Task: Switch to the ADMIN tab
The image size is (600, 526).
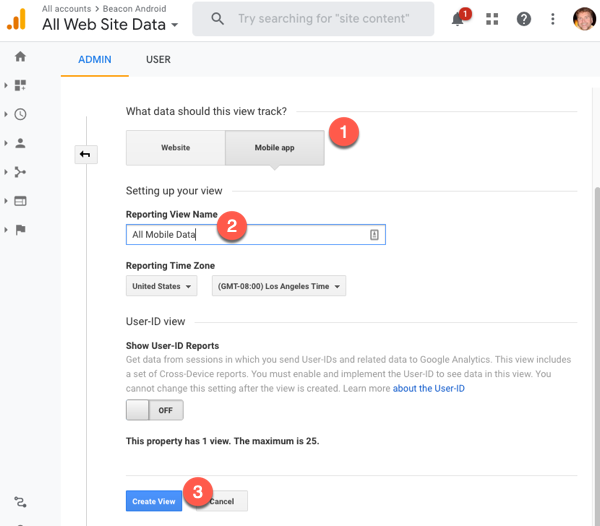Action: pos(95,60)
